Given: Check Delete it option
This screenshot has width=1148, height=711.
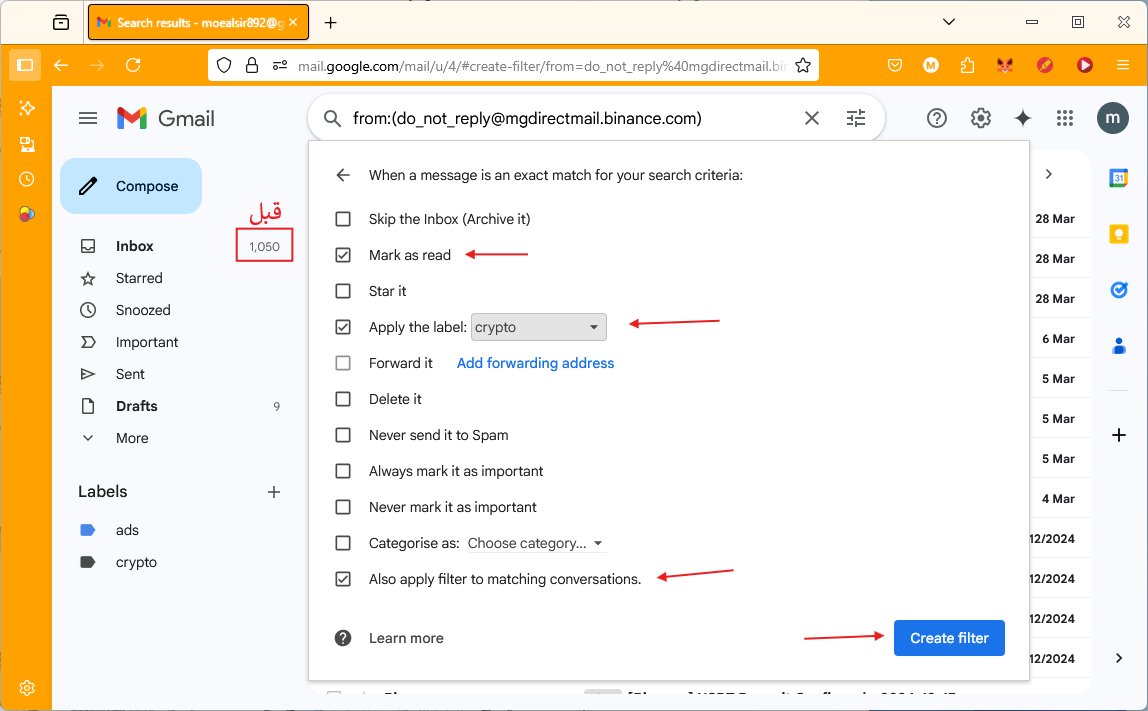Looking at the screenshot, I should tap(343, 399).
